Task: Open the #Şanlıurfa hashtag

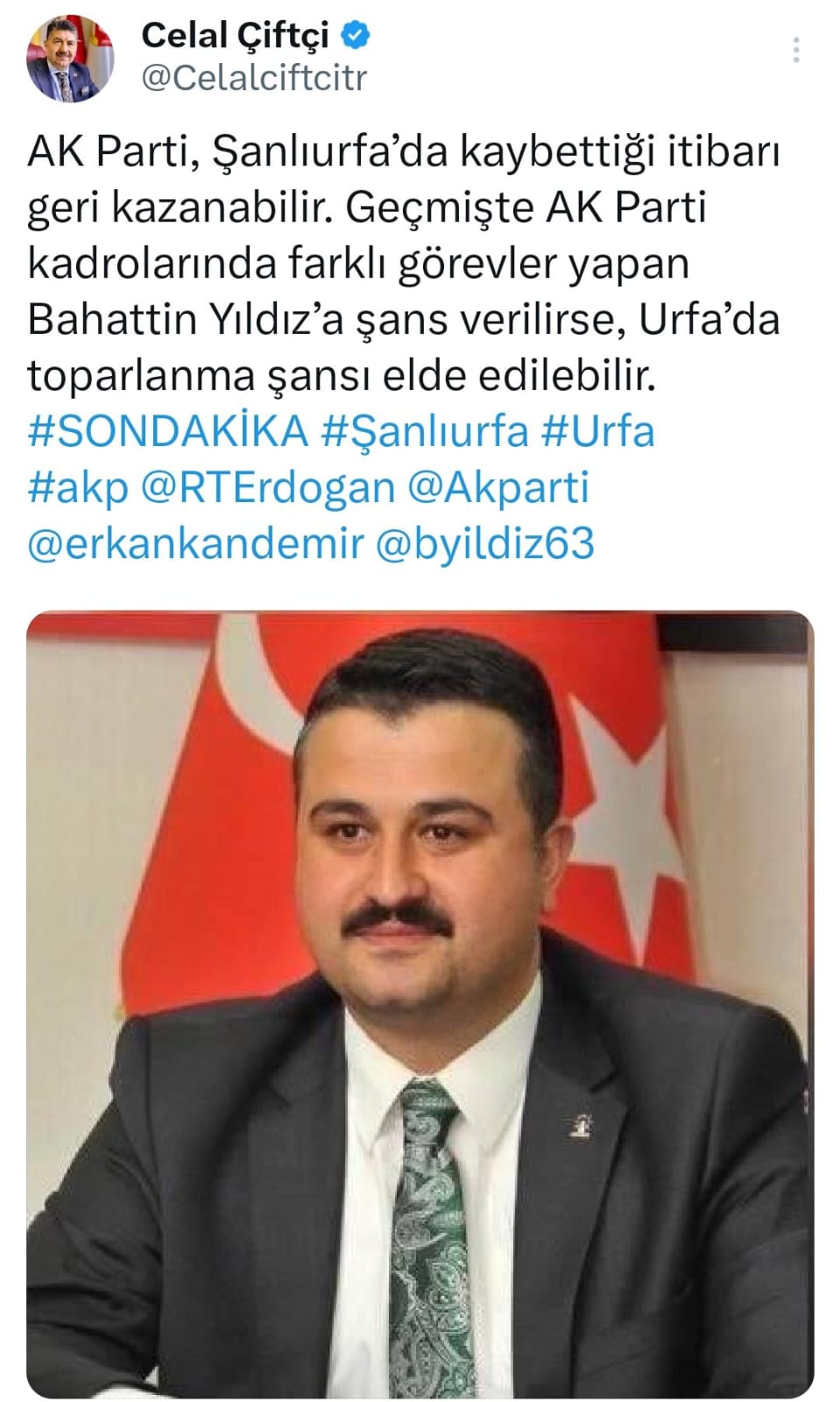Action: pyautogui.click(x=425, y=432)
